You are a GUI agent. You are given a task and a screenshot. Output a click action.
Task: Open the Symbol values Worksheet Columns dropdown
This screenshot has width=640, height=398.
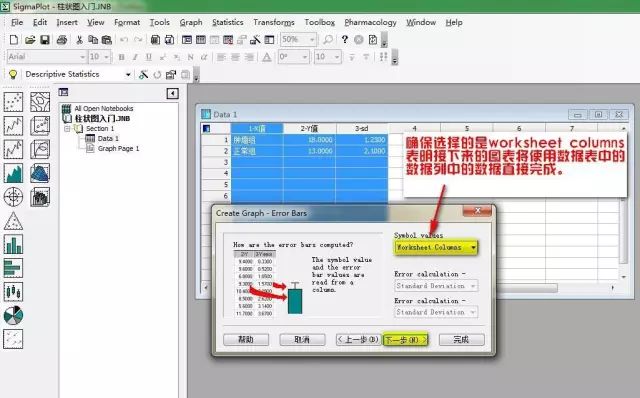(x=436, y=247)
